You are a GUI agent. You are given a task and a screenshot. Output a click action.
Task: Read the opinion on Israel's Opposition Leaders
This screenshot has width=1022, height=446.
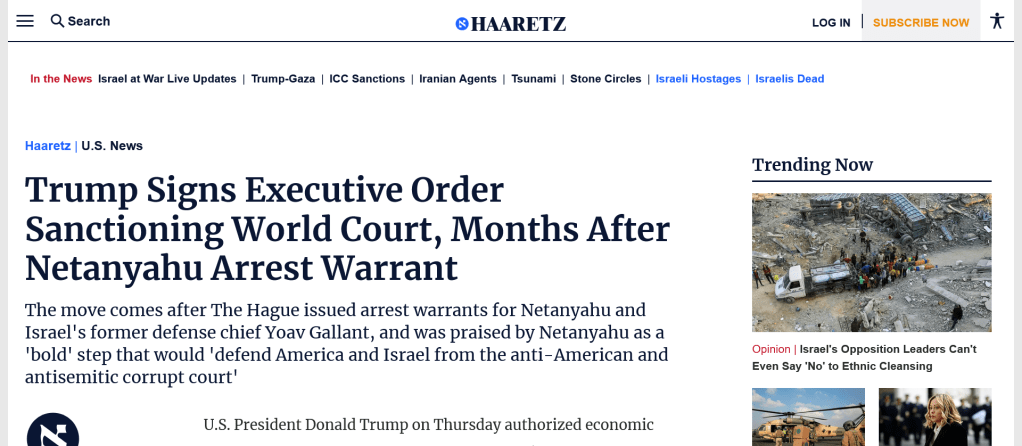tap(864, 357)
